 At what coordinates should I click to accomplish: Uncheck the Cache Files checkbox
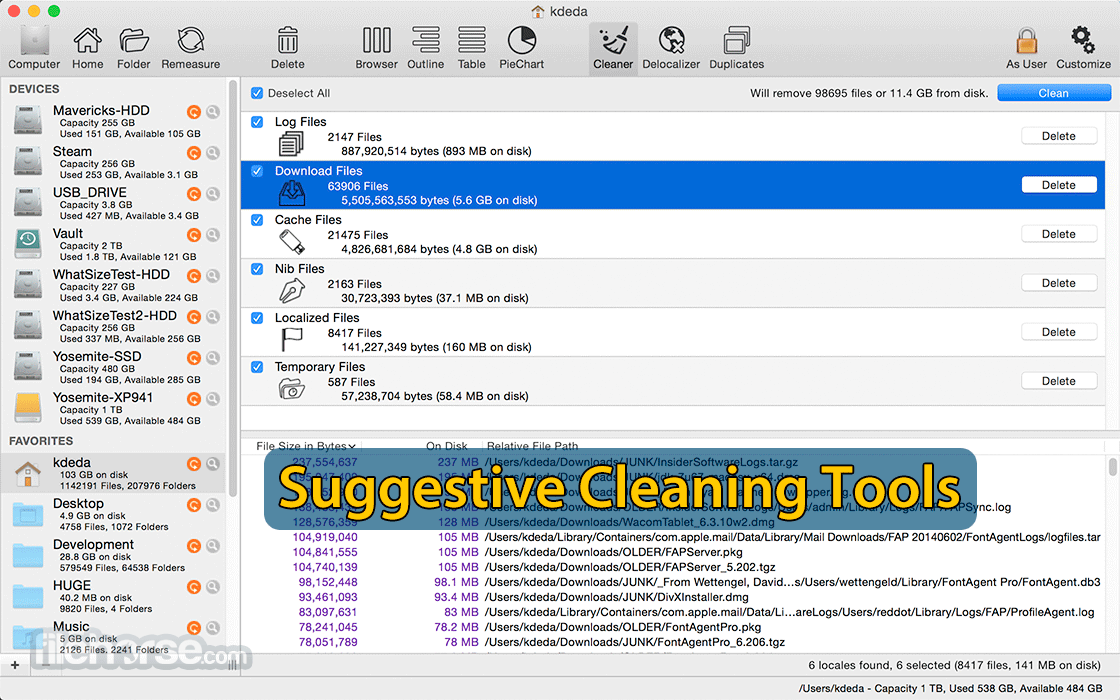point(257,220)
